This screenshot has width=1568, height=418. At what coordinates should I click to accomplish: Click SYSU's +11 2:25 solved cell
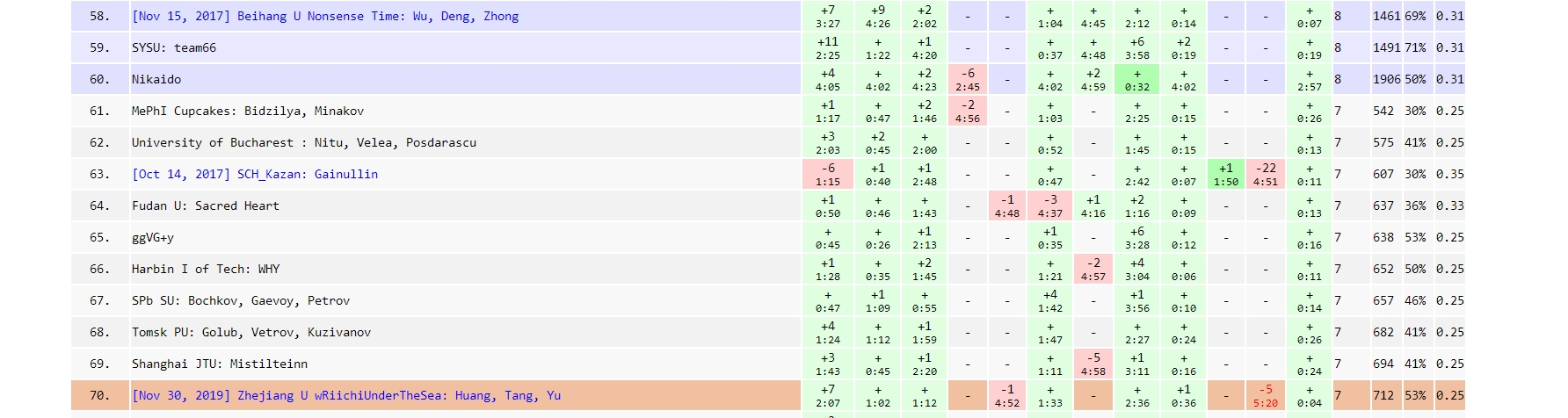coord(828,48)
